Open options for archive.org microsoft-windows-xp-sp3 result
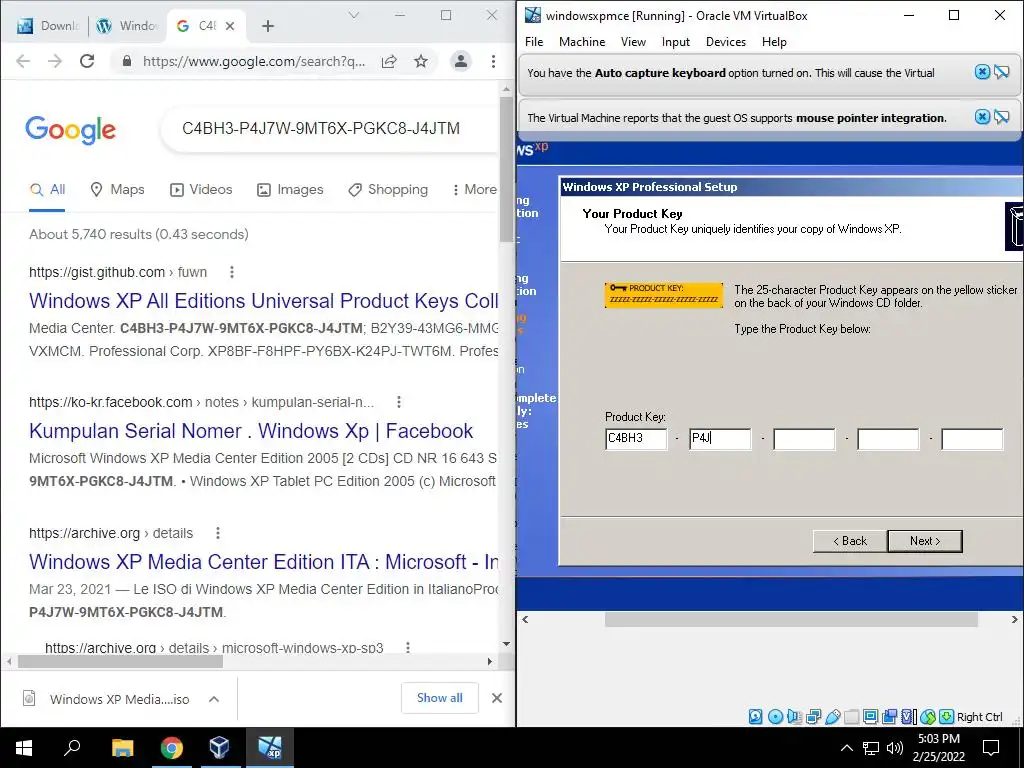This screenshot has height=768, width=1024. tap(408, 647)
